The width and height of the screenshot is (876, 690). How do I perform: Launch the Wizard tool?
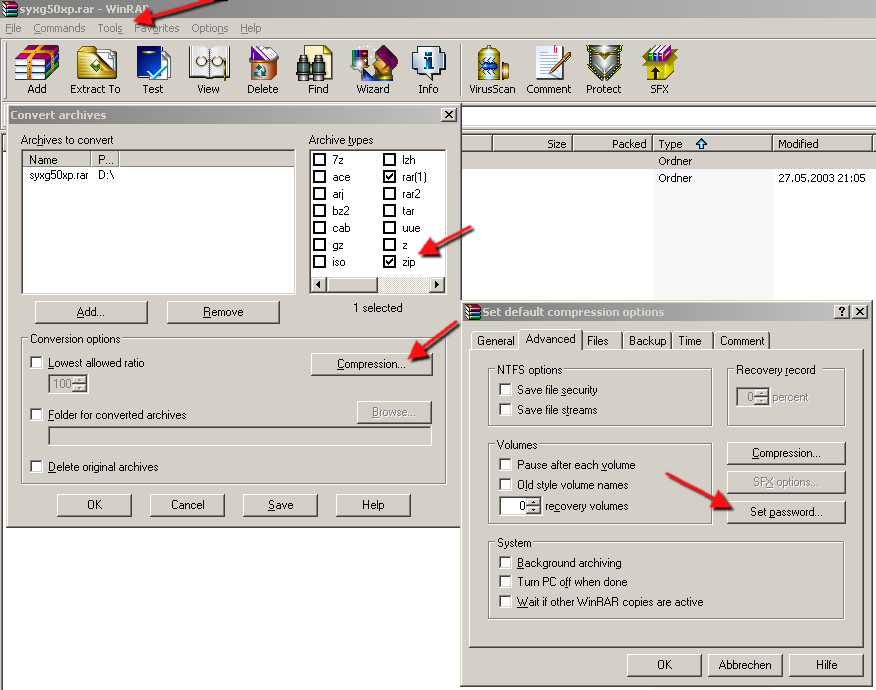click(373, 69)
